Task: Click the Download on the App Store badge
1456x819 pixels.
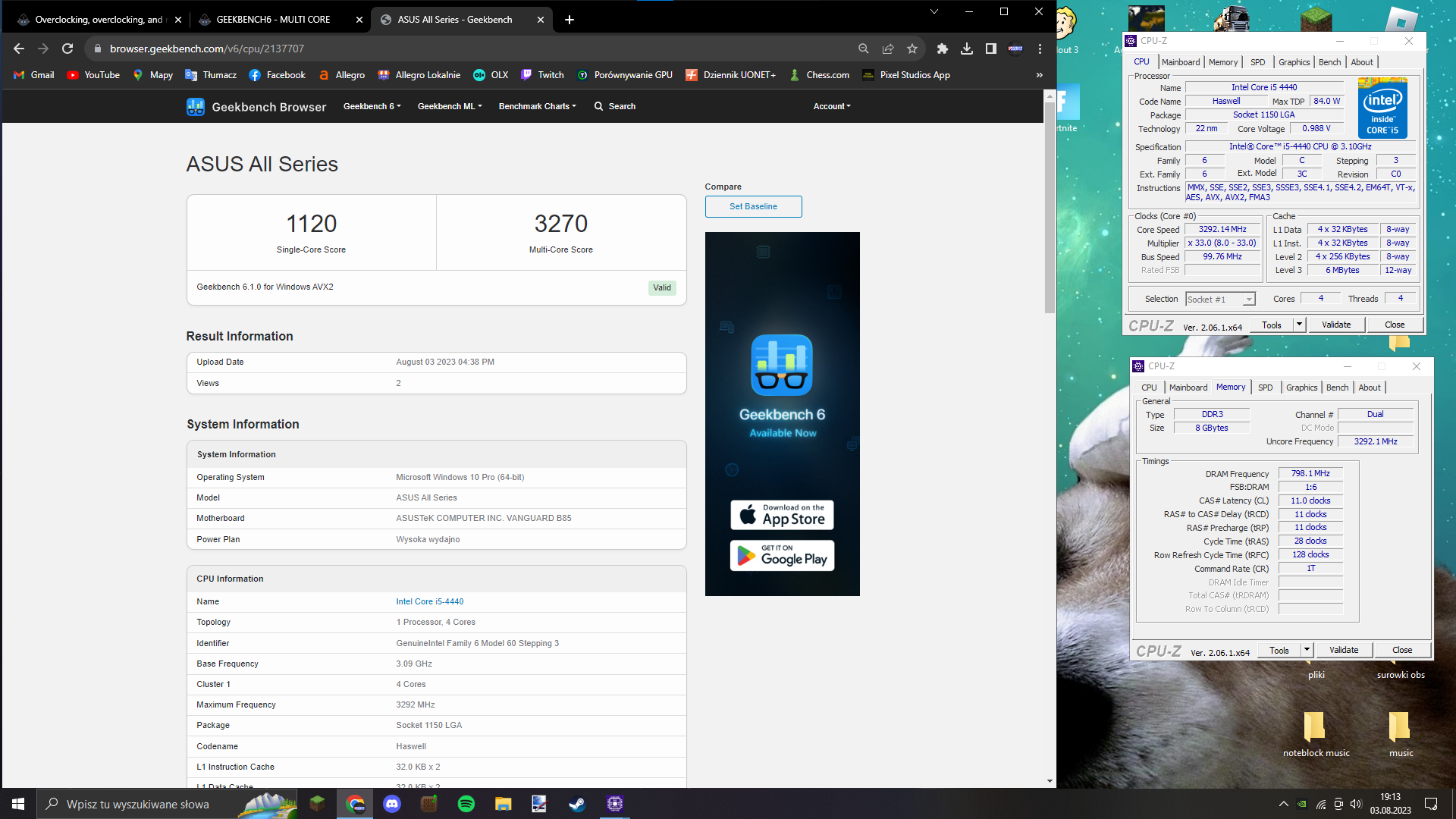Action: [782, 515]
